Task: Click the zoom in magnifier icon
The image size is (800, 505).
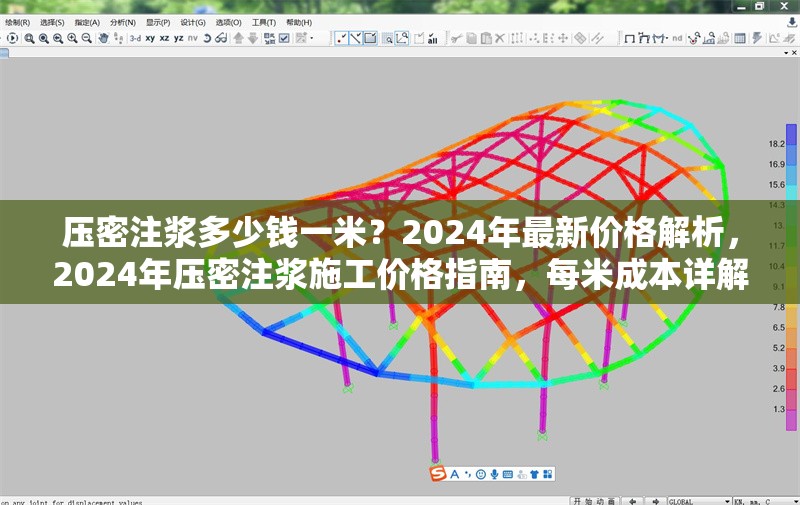Action: [72, 38]
